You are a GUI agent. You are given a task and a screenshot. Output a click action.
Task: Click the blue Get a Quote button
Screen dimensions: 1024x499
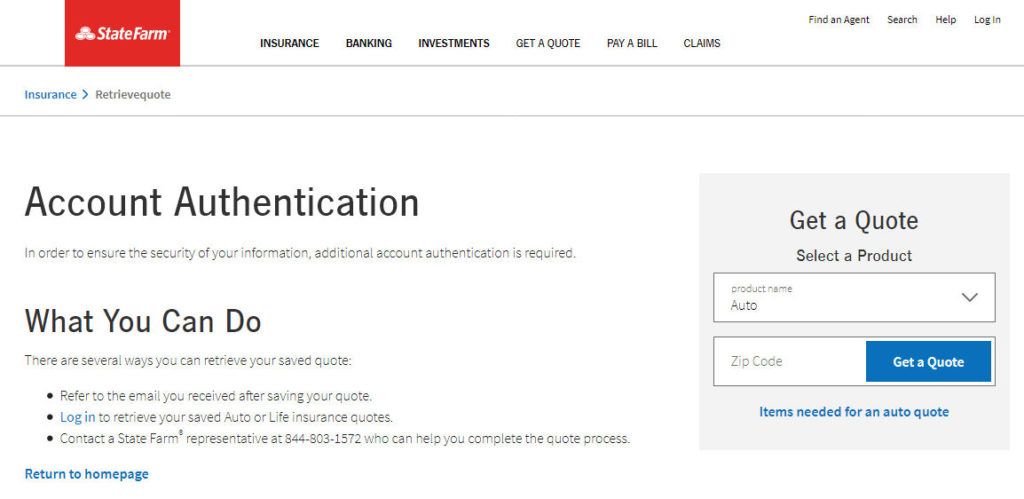(928, 361)
